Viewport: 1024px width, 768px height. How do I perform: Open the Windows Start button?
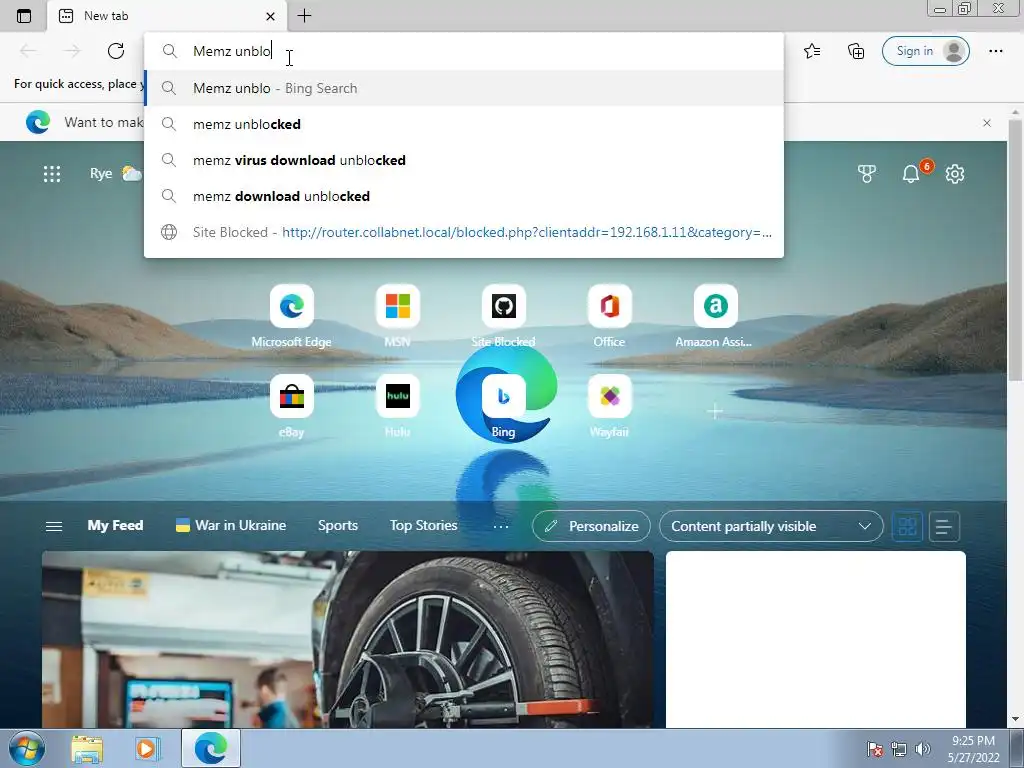[x=26, y=748]
